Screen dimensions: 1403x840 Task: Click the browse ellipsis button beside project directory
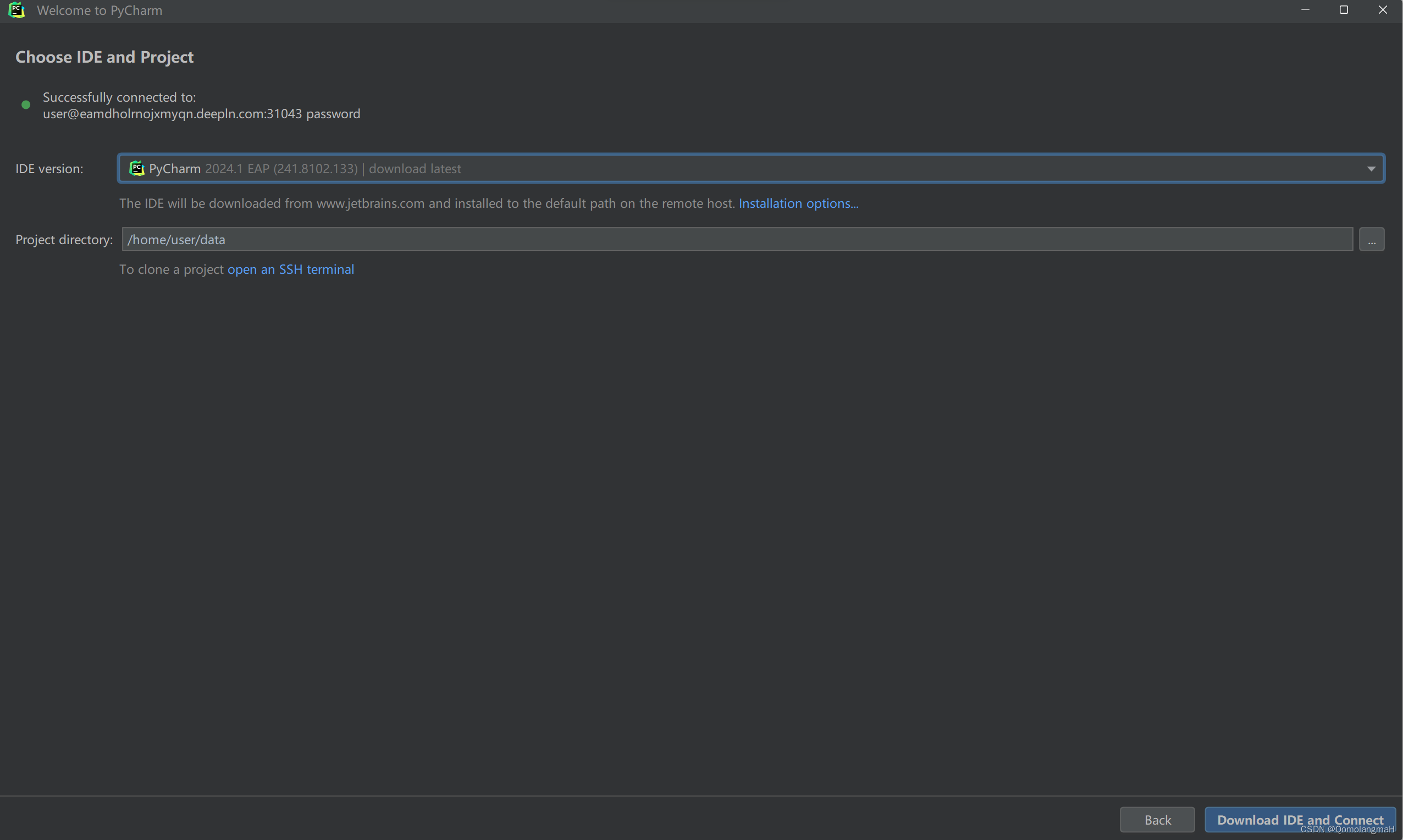tap(1372, 239)
